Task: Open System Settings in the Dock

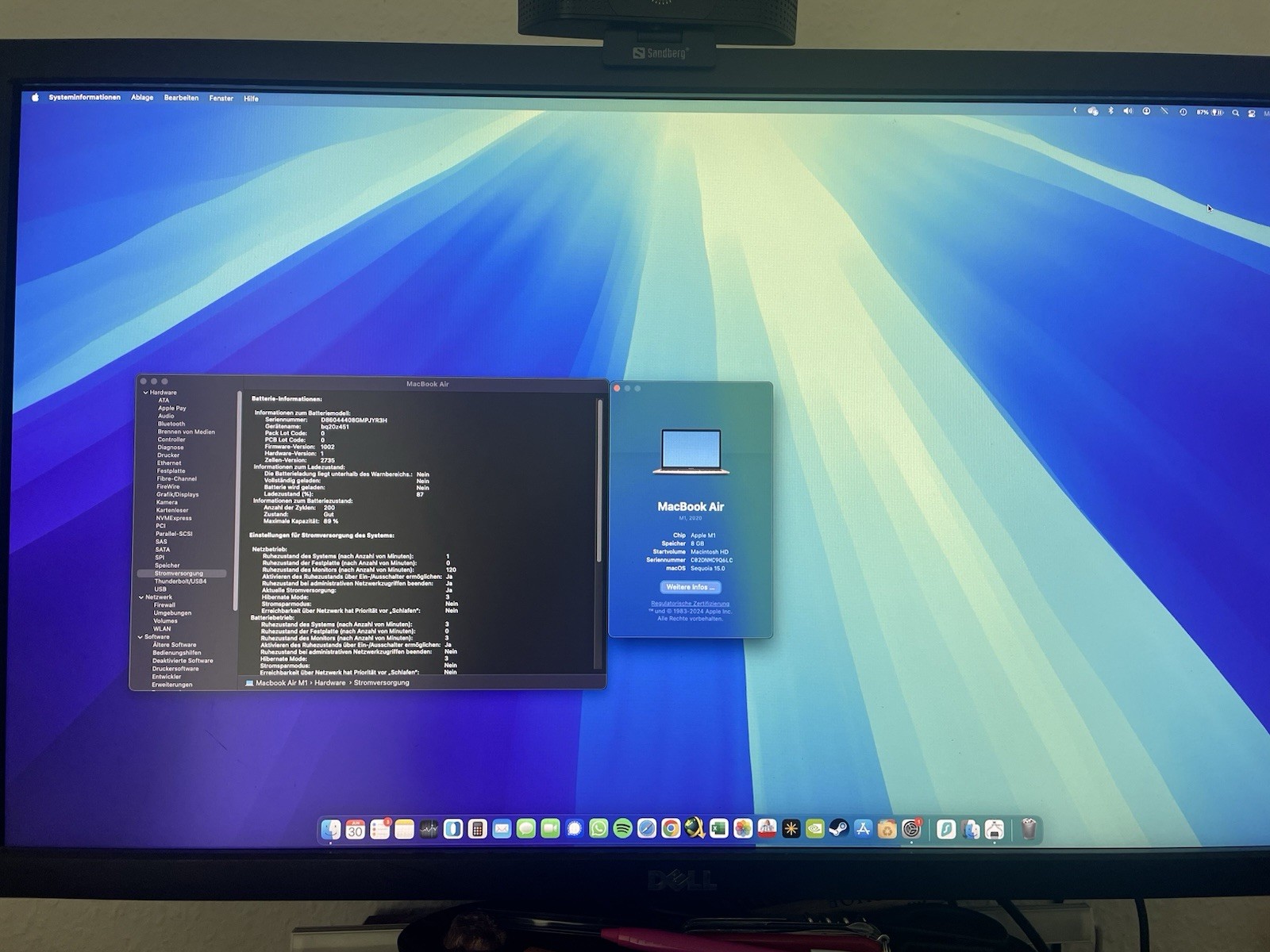Action: [911, 830]
